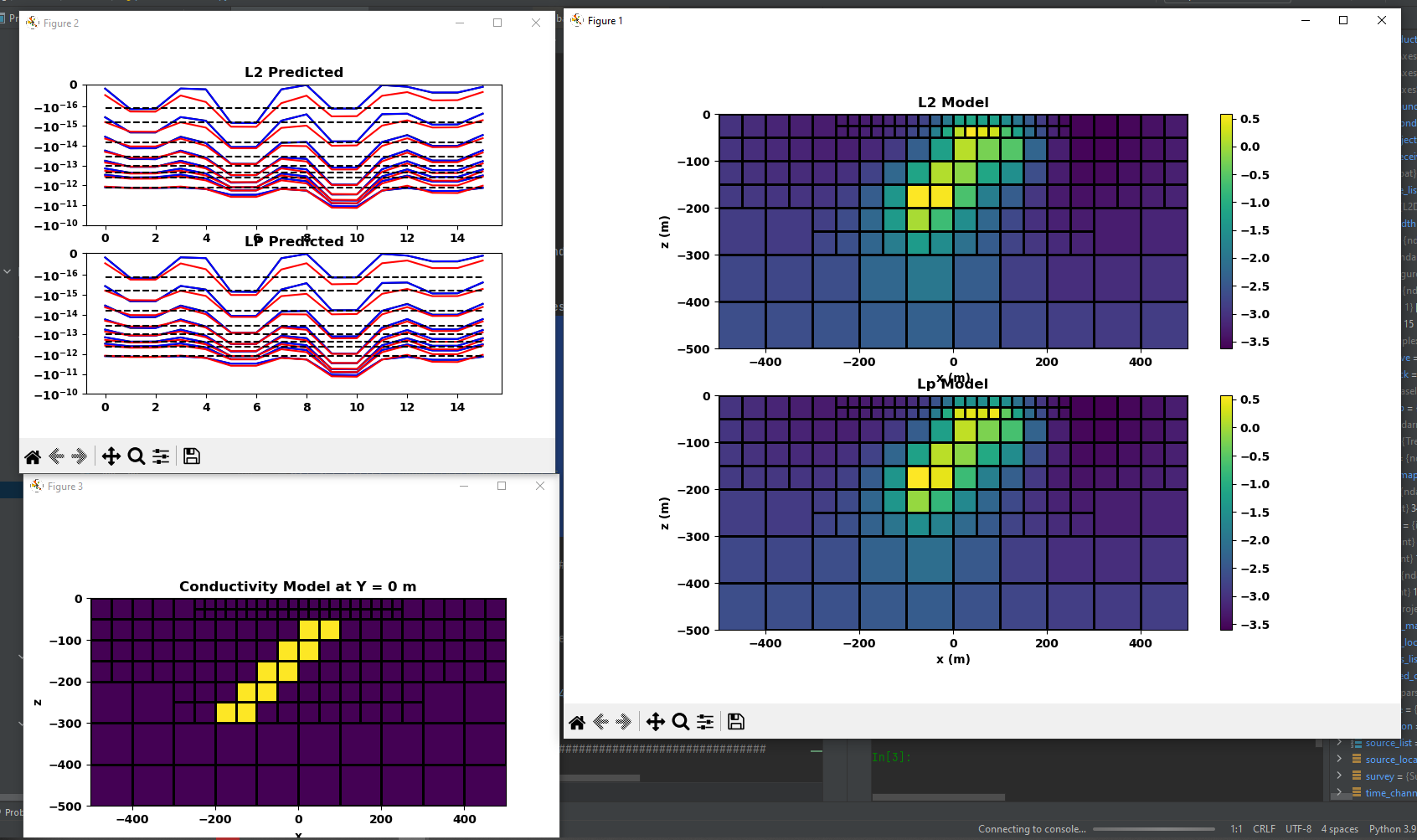Enable zoom-to-rectangle tool in Figure 1
Screen dimensions: 1417x840
(x=680, y=721)
